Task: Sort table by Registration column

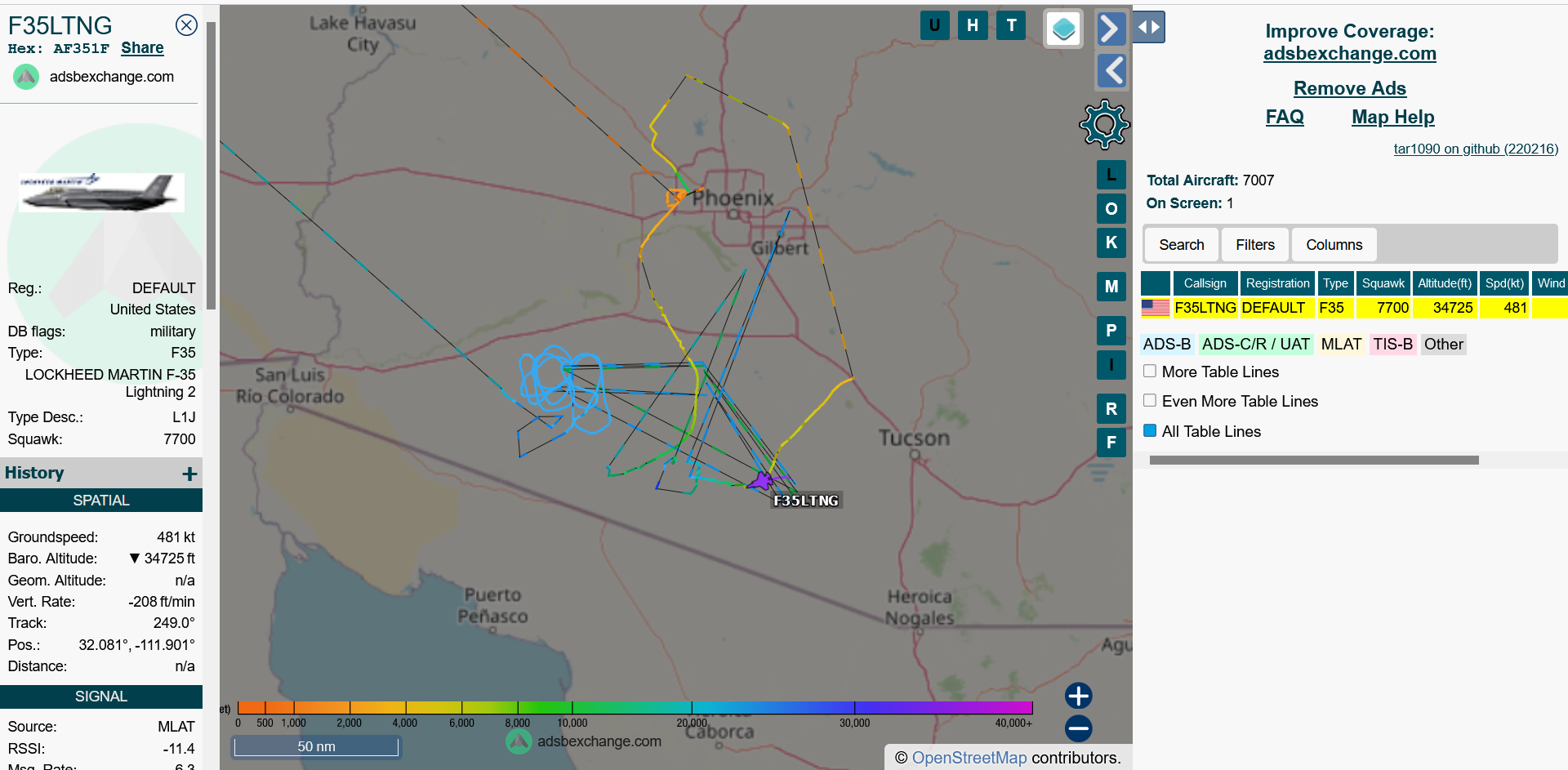Action: point(1277,283)
